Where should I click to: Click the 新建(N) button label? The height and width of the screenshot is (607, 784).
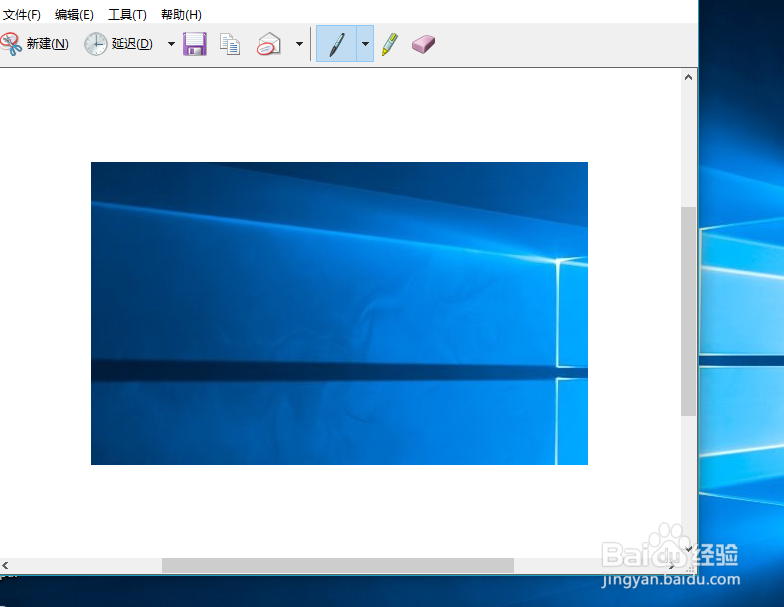[x=48, y=44]
